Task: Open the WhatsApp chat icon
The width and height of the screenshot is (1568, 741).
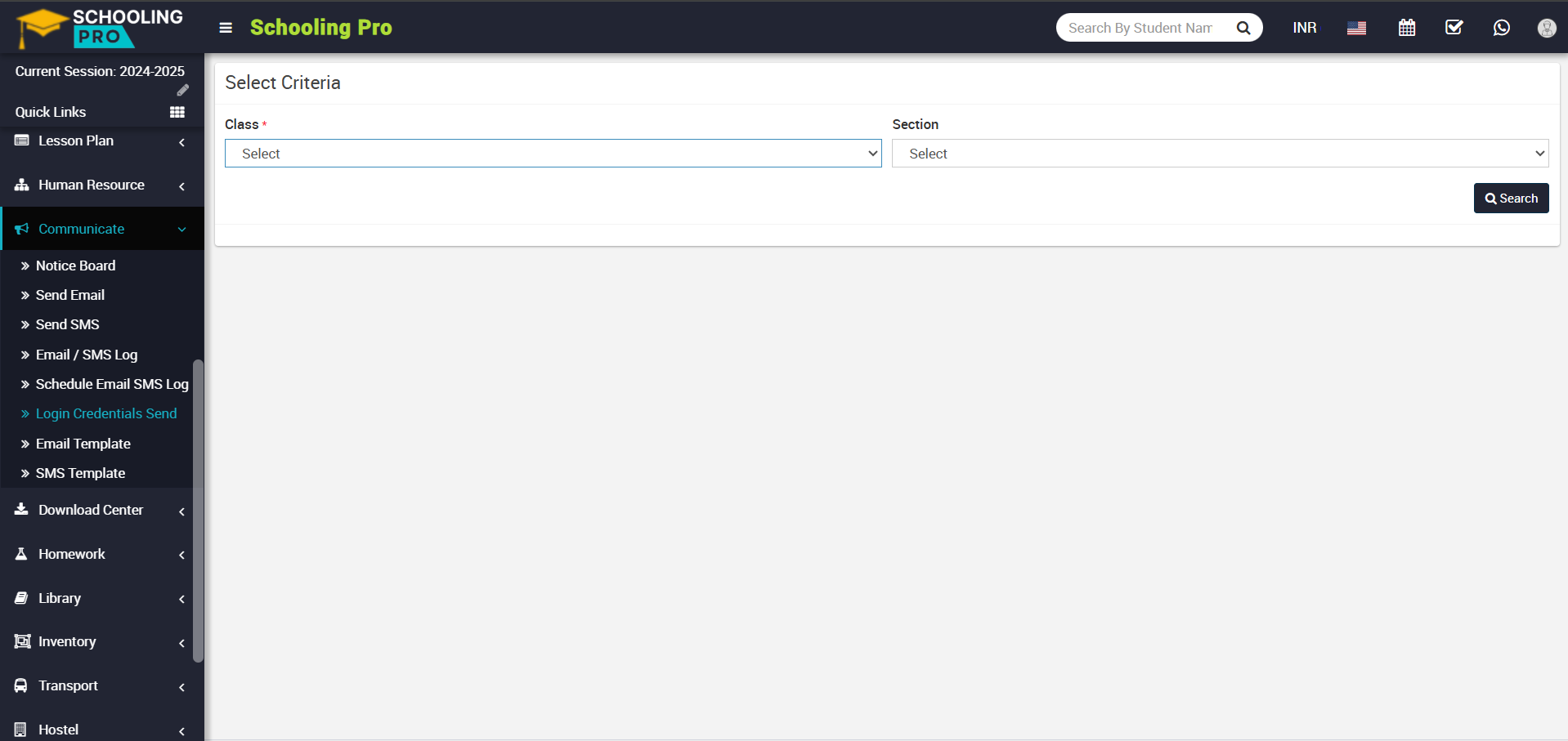Action: (x=1502, y=28)
